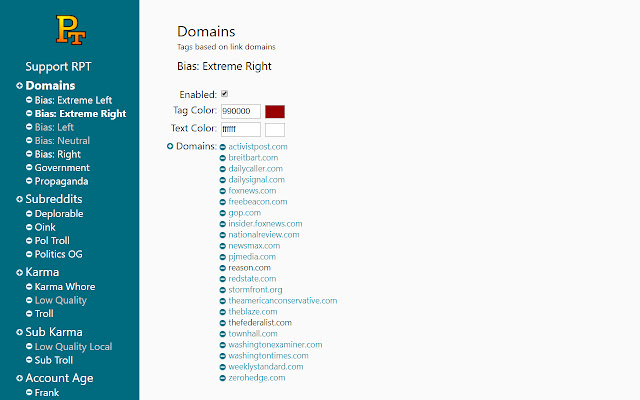This screenshot has height=400, width=640.
Task: Toggle the Enabled checkbox
Action: pos(224,94)
